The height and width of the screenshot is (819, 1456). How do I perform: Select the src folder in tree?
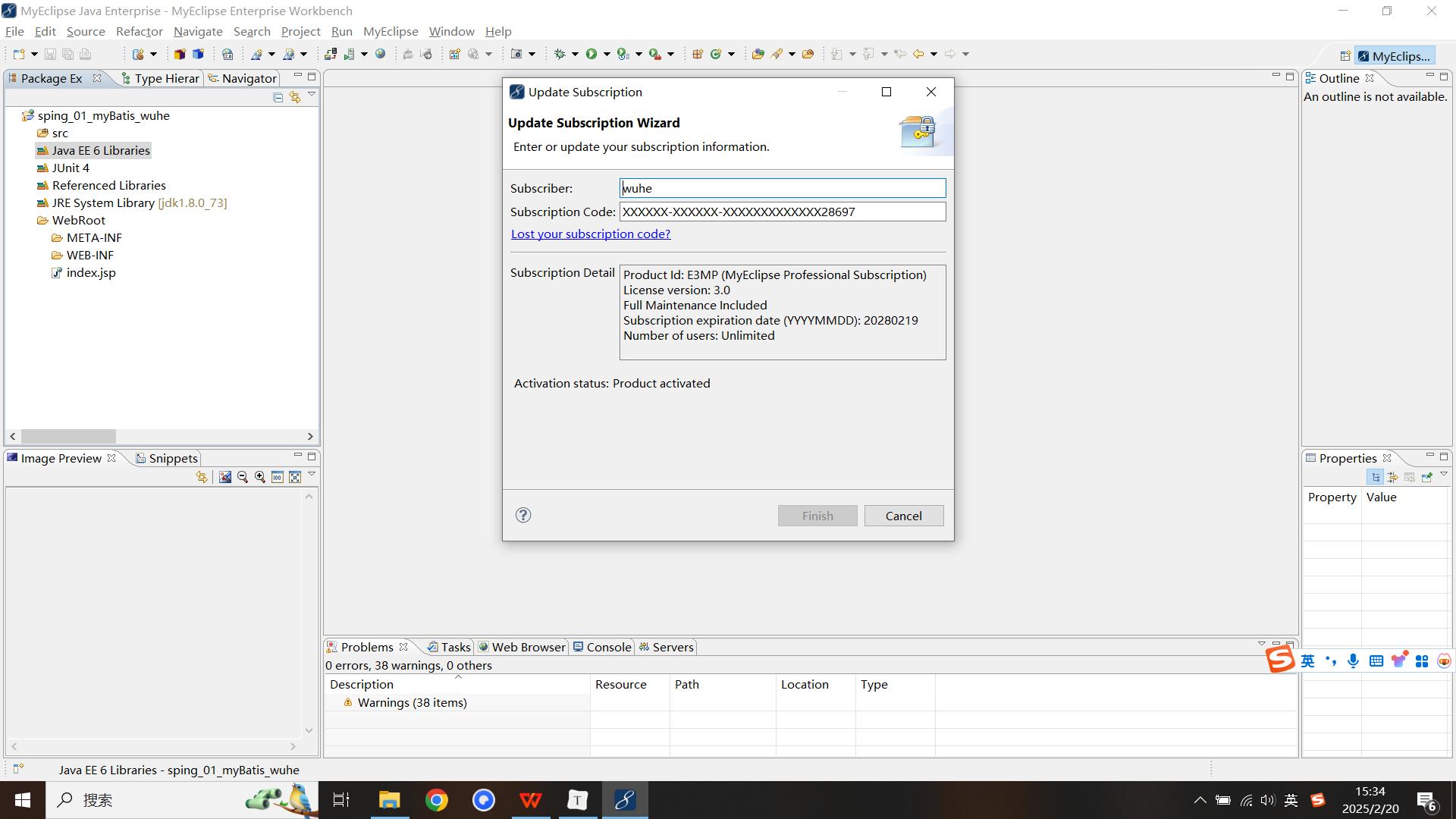point(52,133)
